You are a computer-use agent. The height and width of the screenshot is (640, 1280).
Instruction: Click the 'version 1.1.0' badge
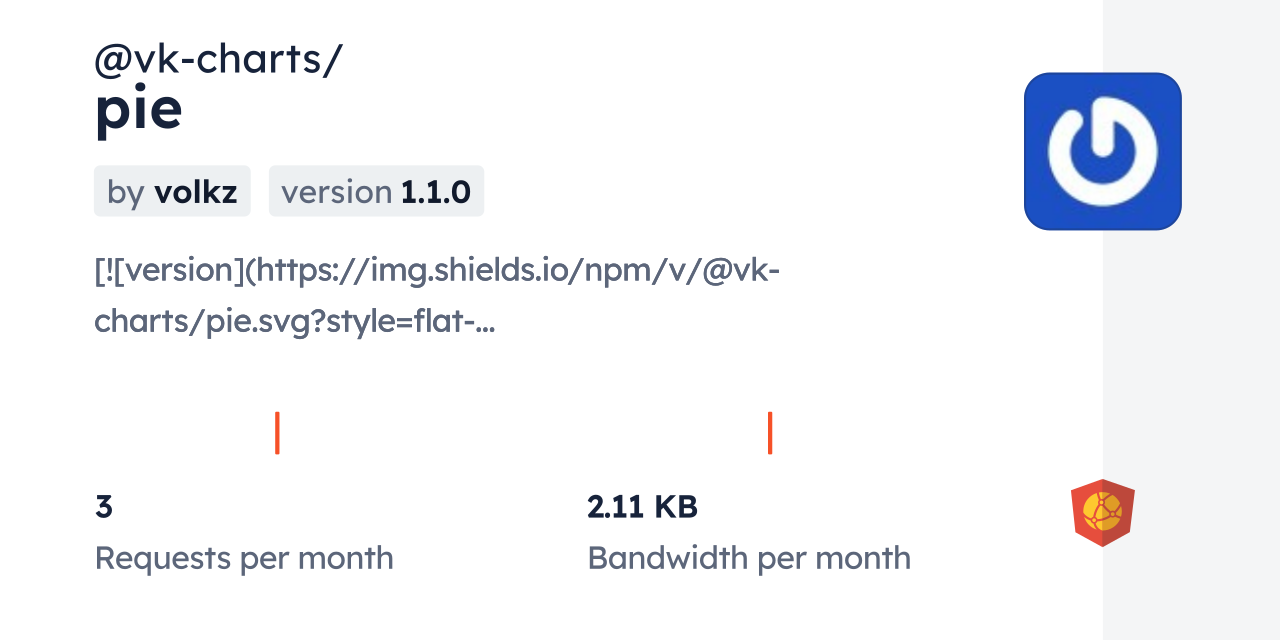[376, 191]
